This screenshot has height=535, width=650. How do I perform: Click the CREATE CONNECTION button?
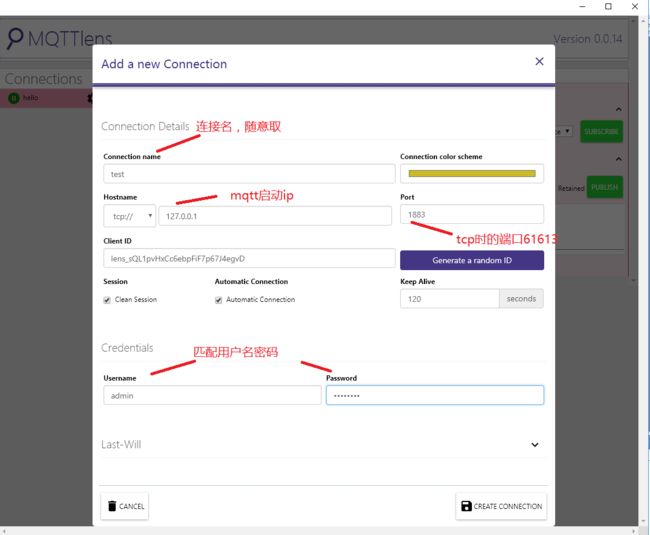click(x=501, y=506)
